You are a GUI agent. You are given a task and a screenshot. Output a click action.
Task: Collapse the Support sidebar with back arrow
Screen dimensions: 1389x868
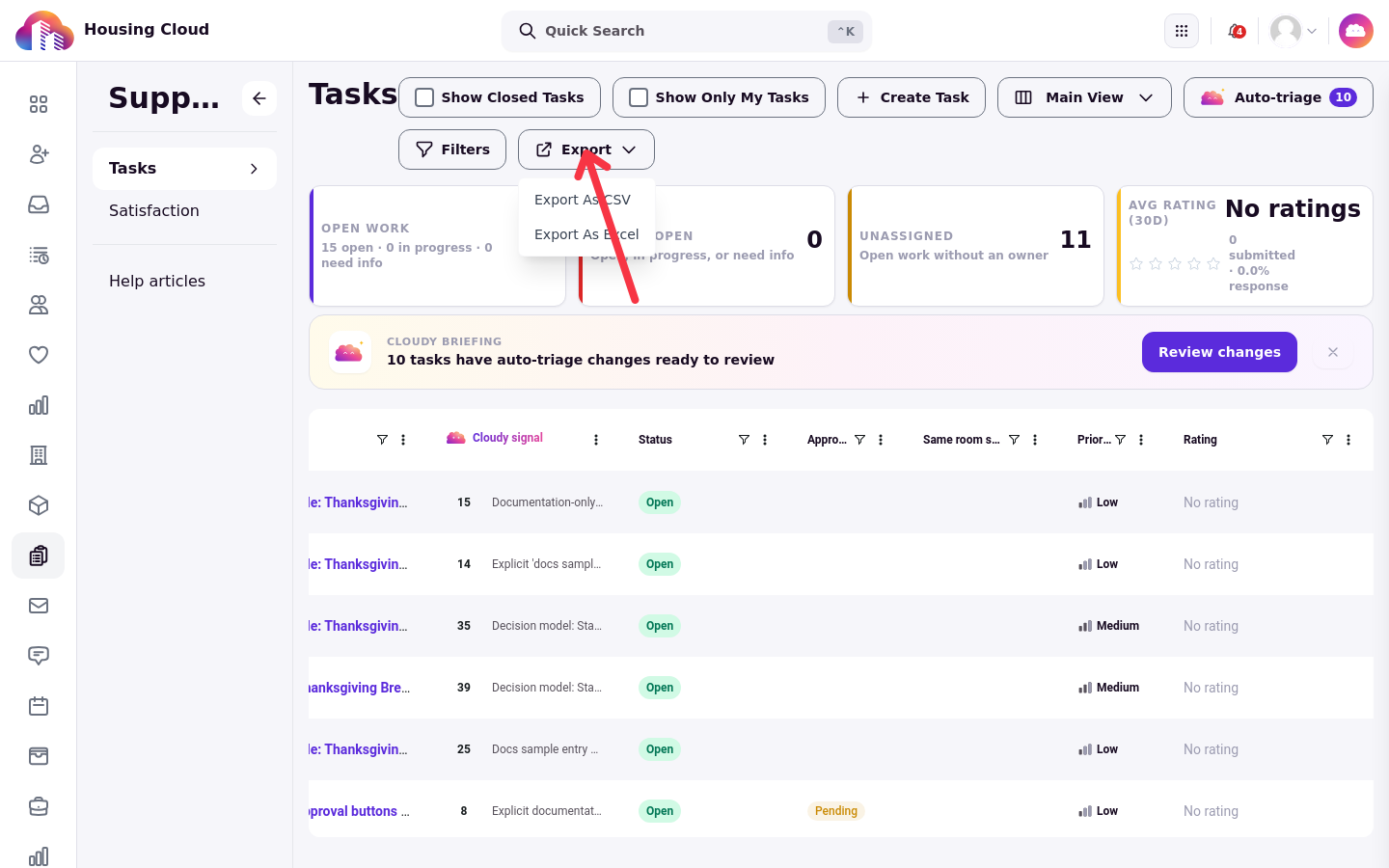[x=259, y=98]
